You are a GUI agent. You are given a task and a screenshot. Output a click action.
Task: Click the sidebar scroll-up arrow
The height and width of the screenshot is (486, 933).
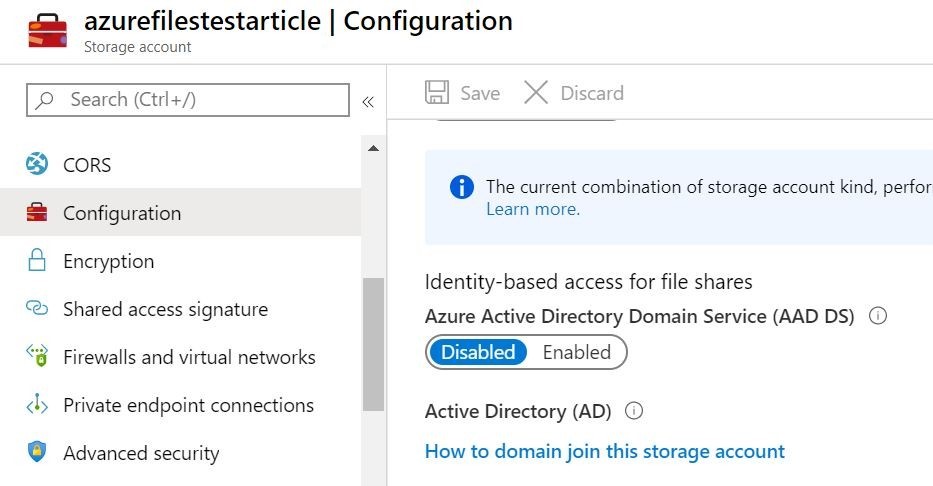tap(373, 148)
